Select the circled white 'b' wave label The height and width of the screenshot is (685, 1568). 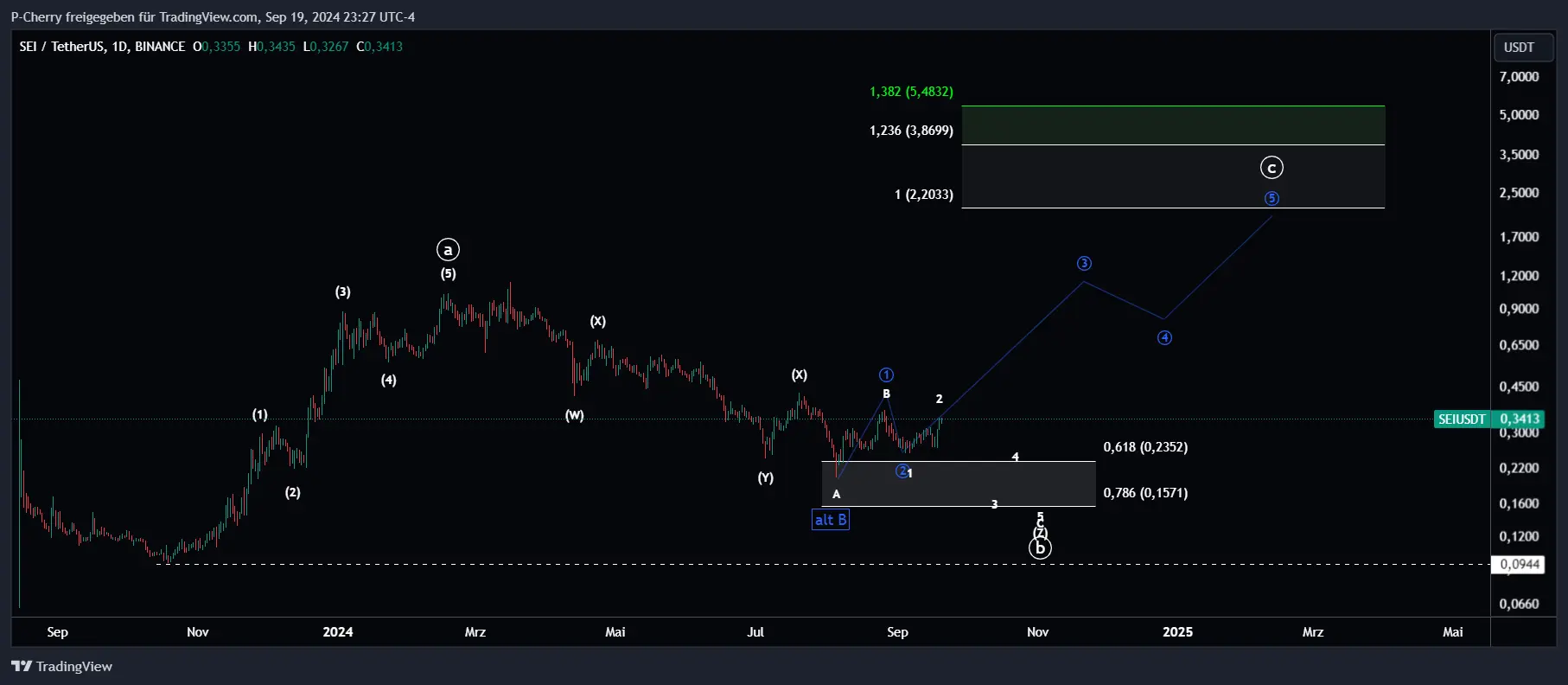pos(1041,548)
